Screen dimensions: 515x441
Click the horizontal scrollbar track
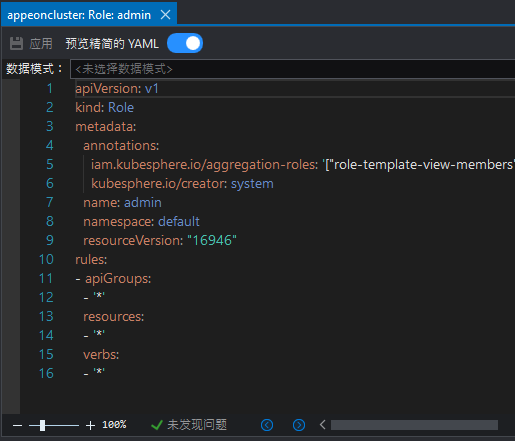coord(414,425)
